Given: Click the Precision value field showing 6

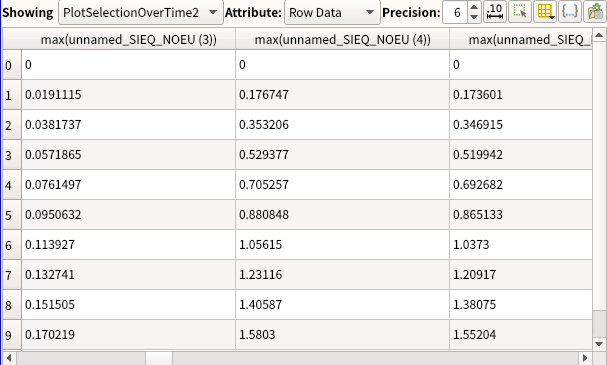Looking at the screenshot, I should tap(455, 12).
